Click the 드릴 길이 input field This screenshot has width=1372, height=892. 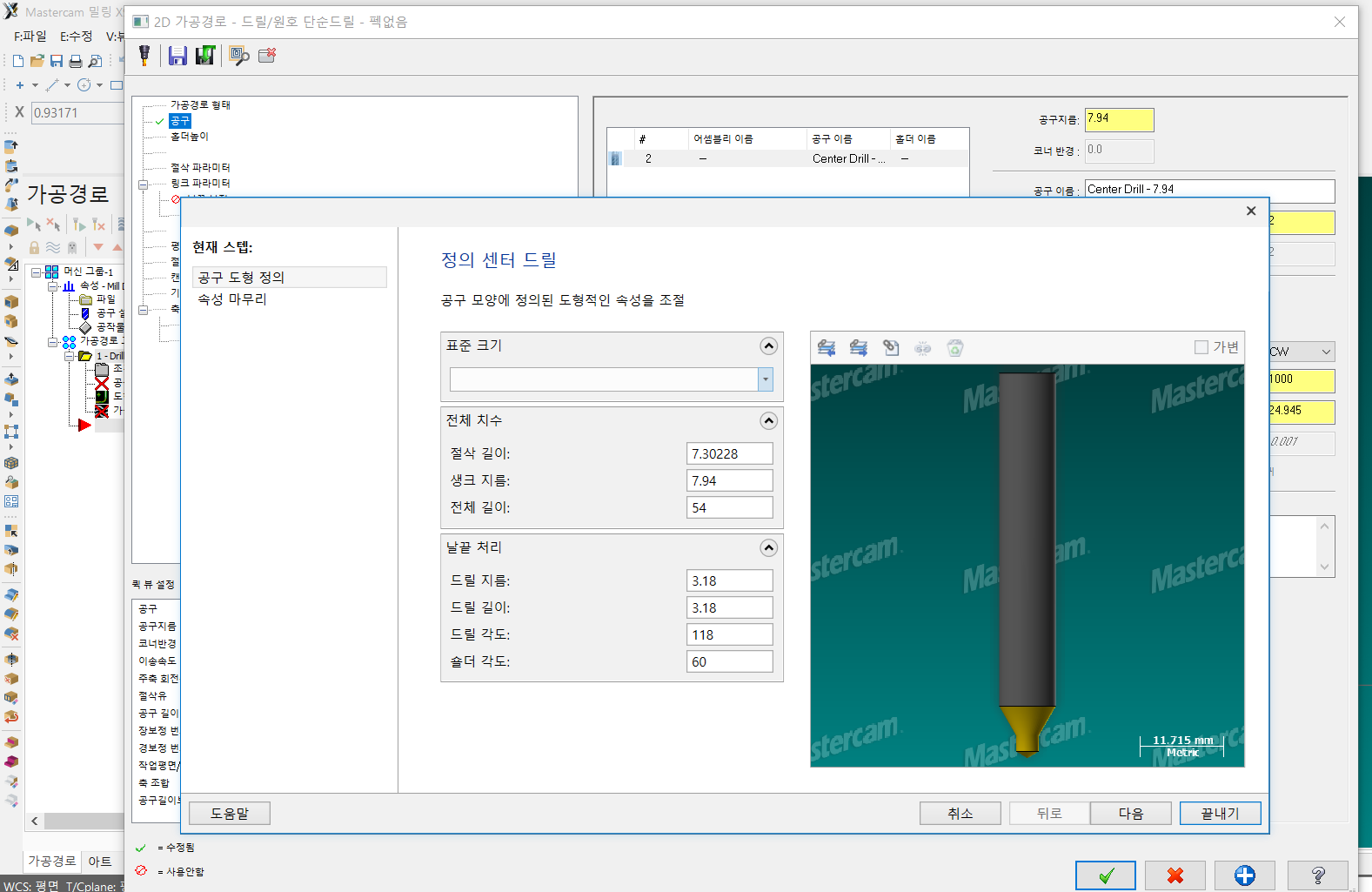pyautogui.click(x=730, y=607)
